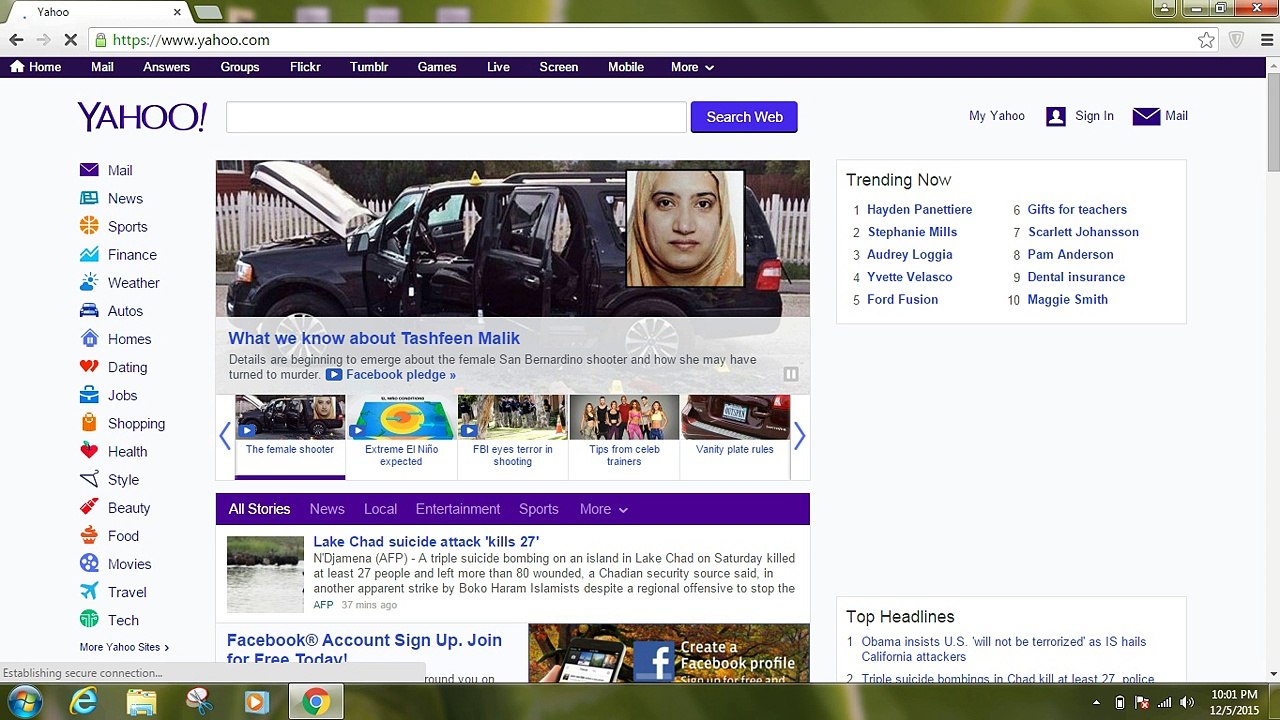Open the Mail icon in left sidebar
Image resolution: width=1280 pixels, height=720 pixels.
tap(89, 170)
